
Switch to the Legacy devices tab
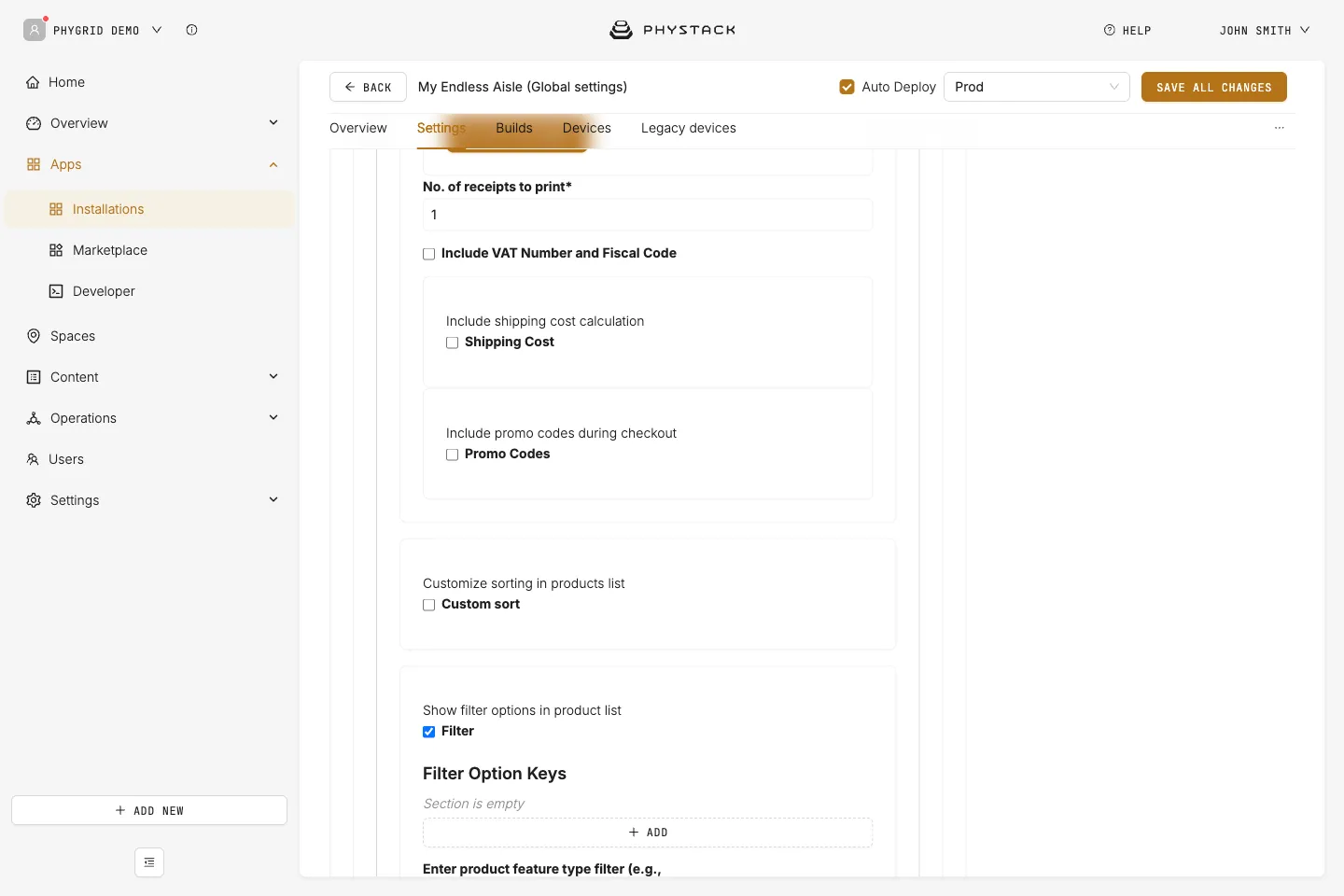(689, 128)
